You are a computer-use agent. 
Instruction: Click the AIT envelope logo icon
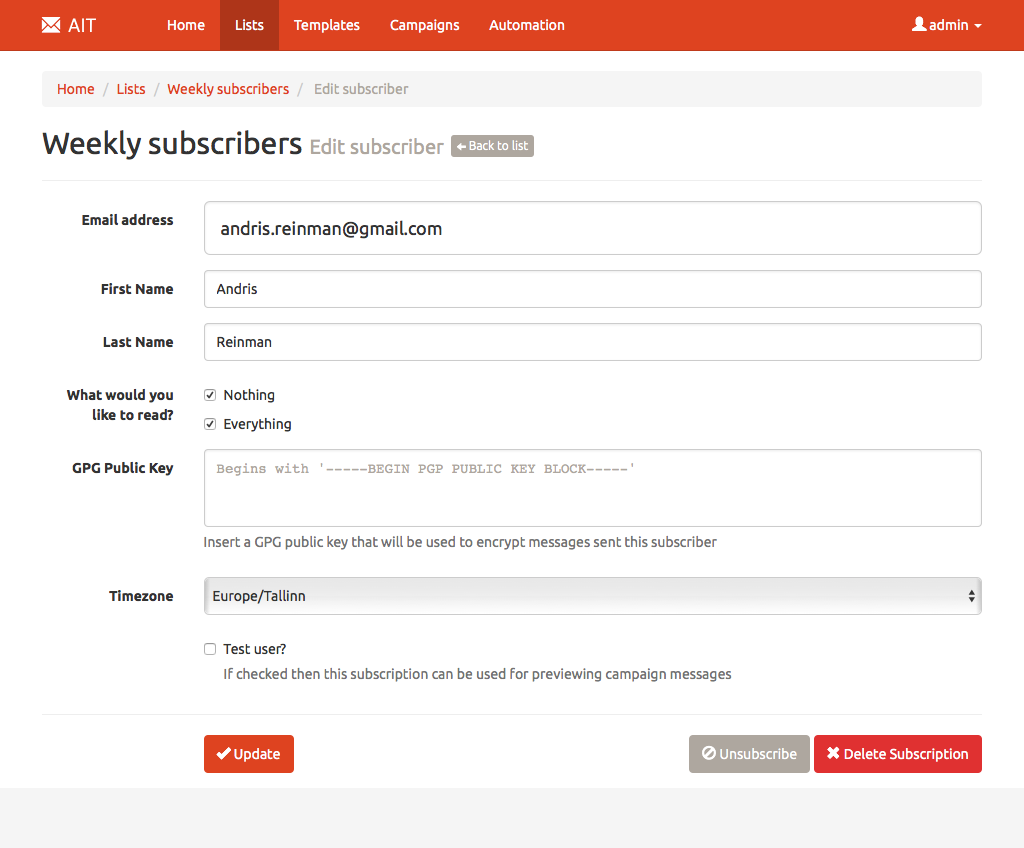pyautogui.click(x=51, y=25)
